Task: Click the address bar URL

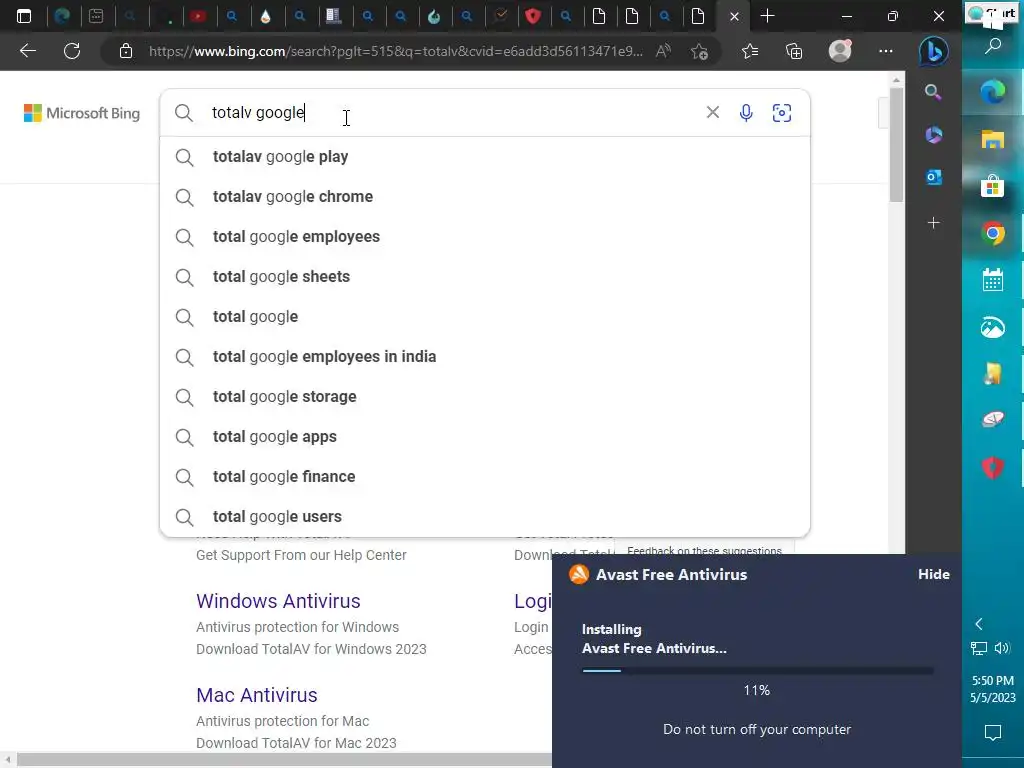Action: coord(396,51)
